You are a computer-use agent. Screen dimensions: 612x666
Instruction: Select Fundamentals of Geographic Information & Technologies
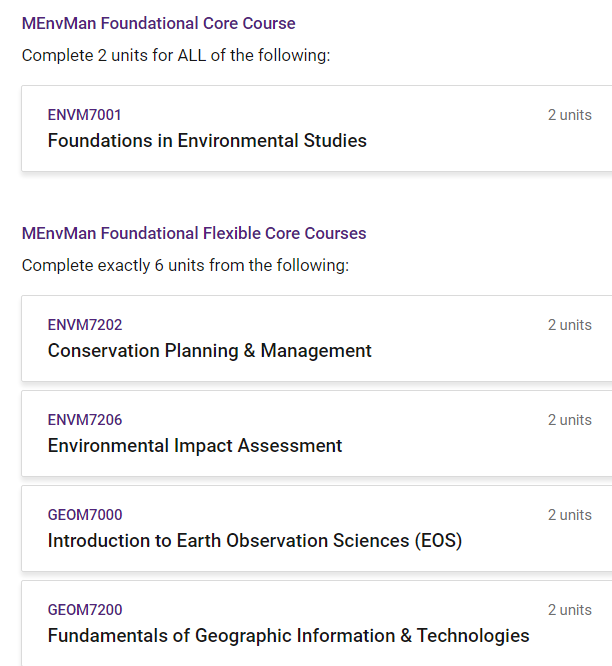(x=288, y=636)
